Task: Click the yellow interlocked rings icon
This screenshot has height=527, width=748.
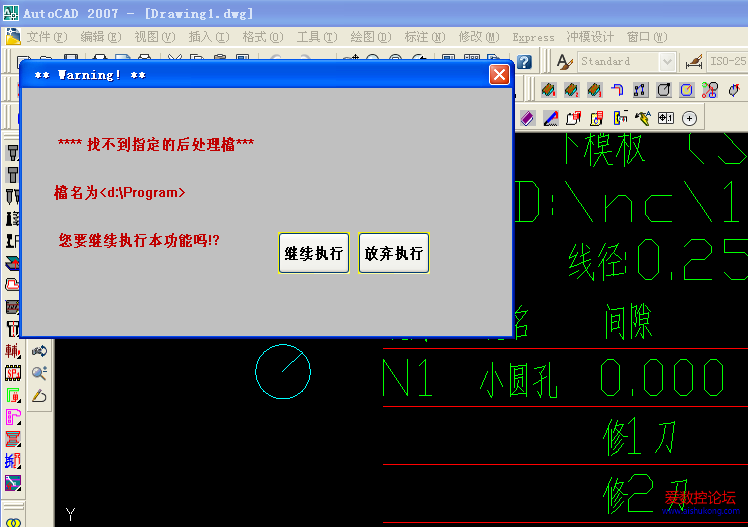Action: (13, 522)
